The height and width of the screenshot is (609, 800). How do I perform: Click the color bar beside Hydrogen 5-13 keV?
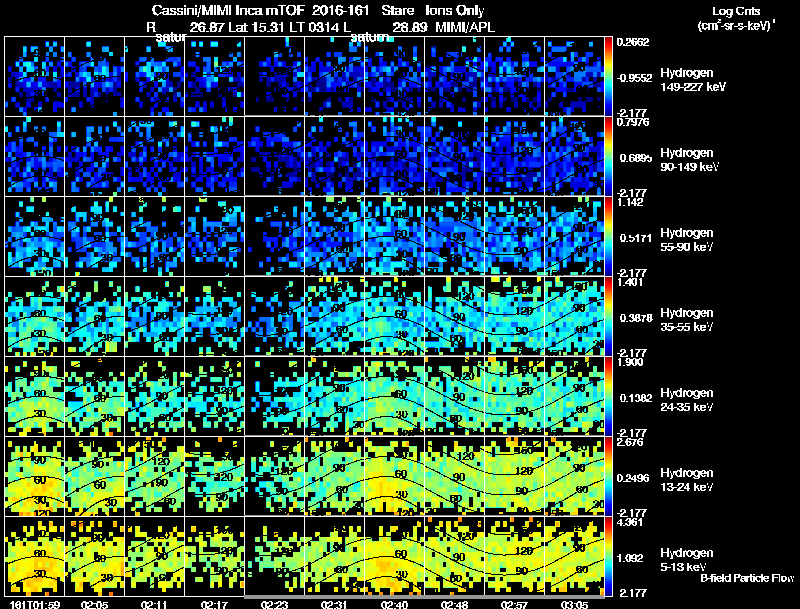coord(608,557)
